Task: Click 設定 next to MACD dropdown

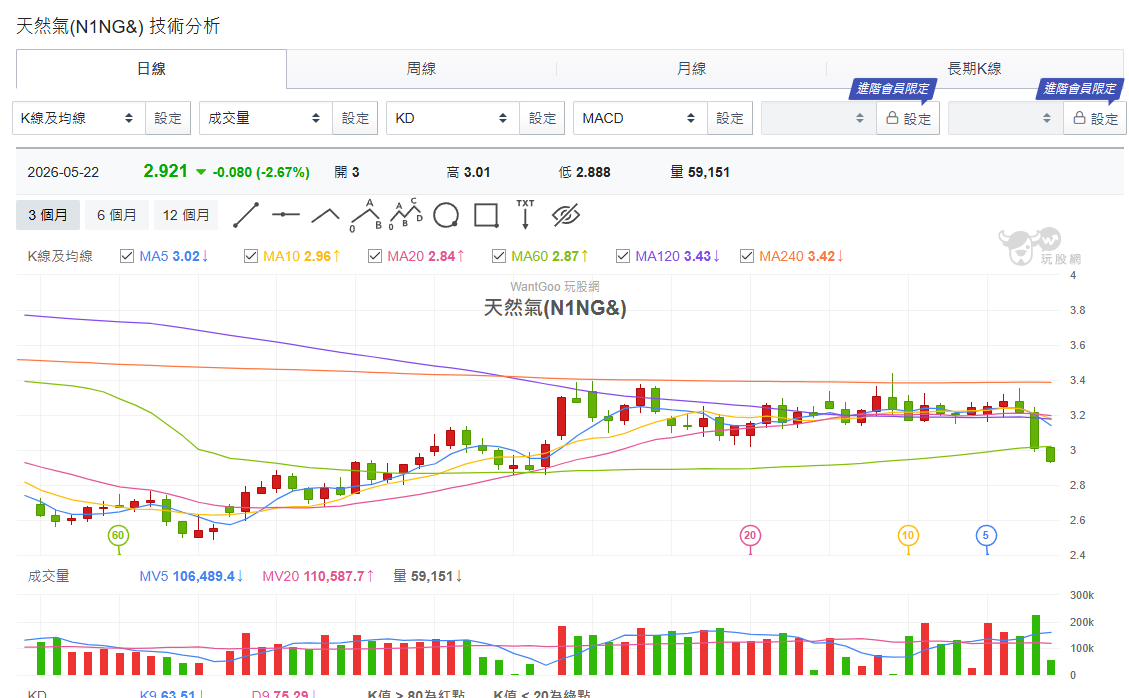Action: coord(729,118)
